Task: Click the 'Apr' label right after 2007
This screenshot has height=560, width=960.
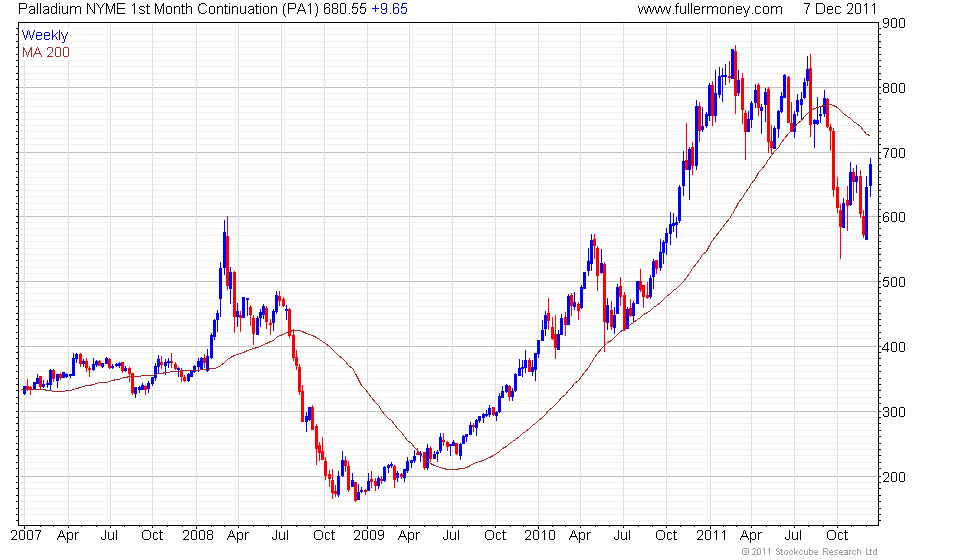Action: click(x=68, y=536)
